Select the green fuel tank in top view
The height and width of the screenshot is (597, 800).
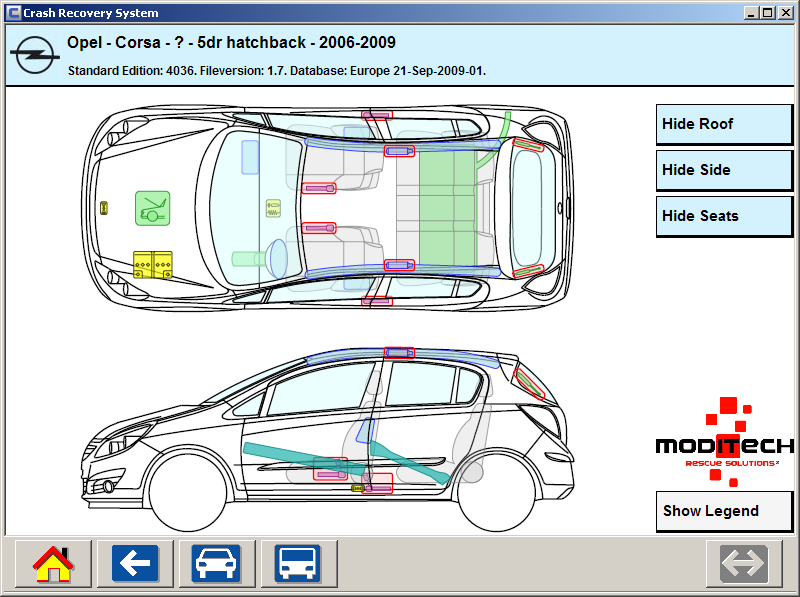tap(448, 208)
